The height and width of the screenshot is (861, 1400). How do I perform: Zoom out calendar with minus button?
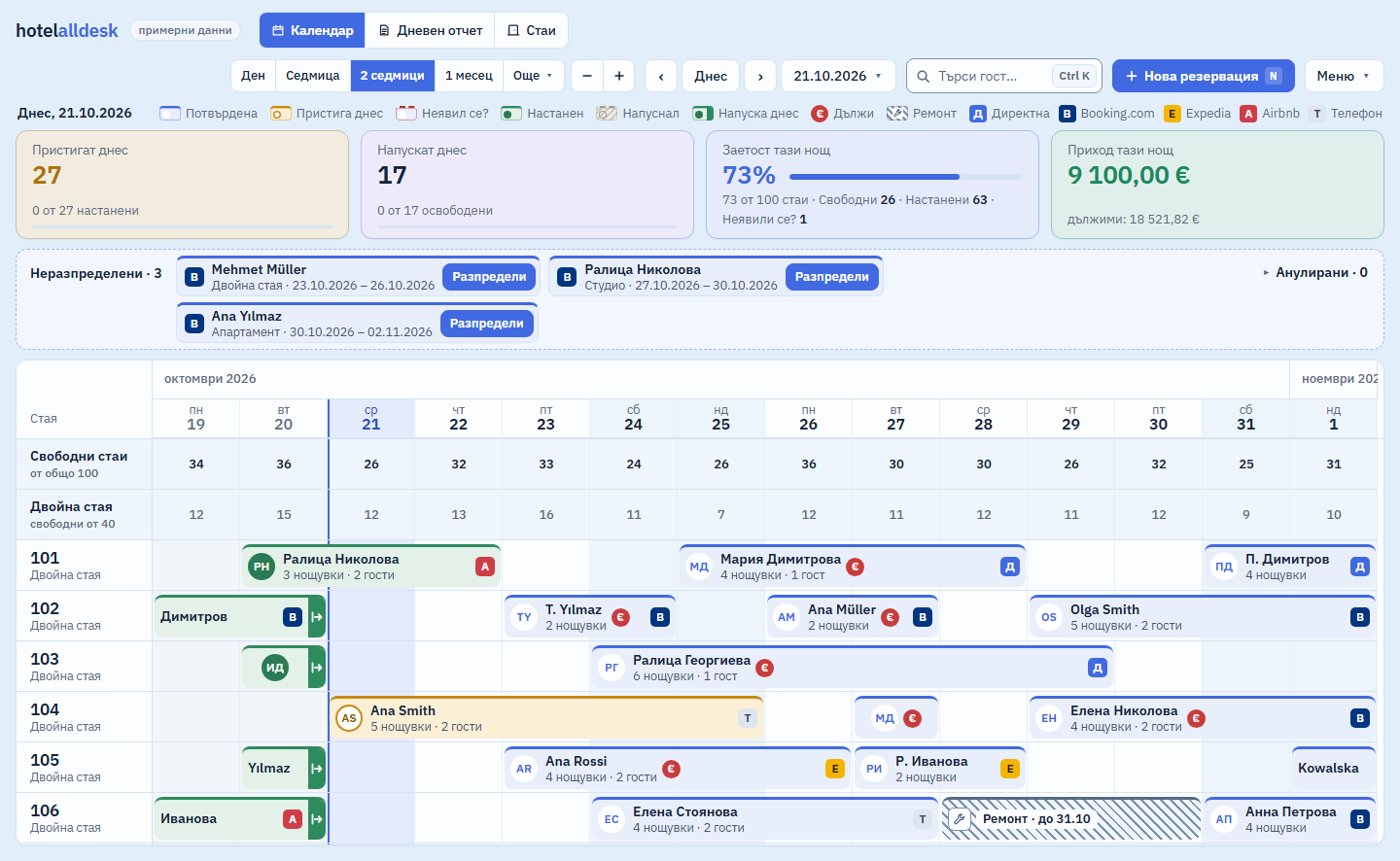[x=587, y=76]
